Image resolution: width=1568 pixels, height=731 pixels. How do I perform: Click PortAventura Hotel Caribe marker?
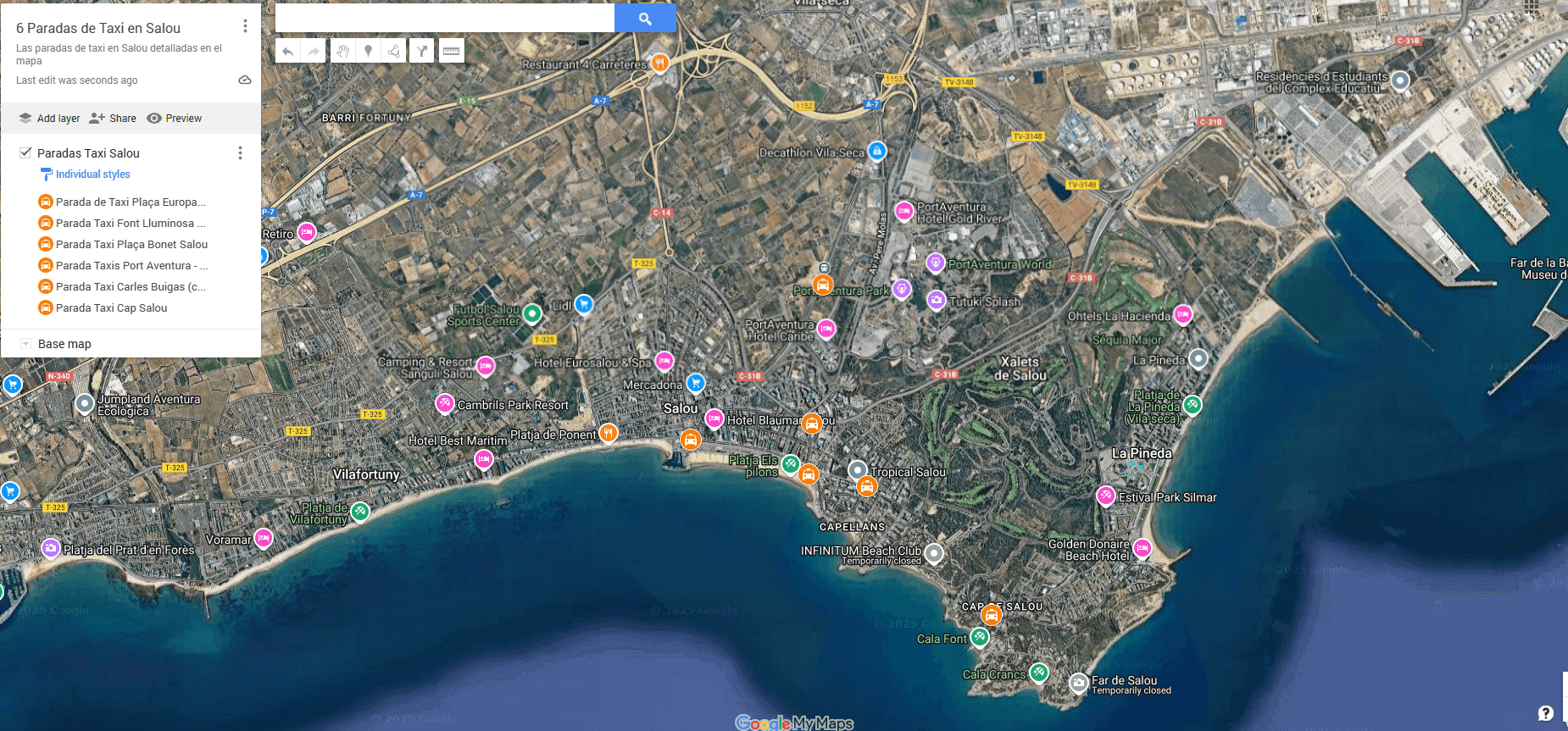pos(826,328)
